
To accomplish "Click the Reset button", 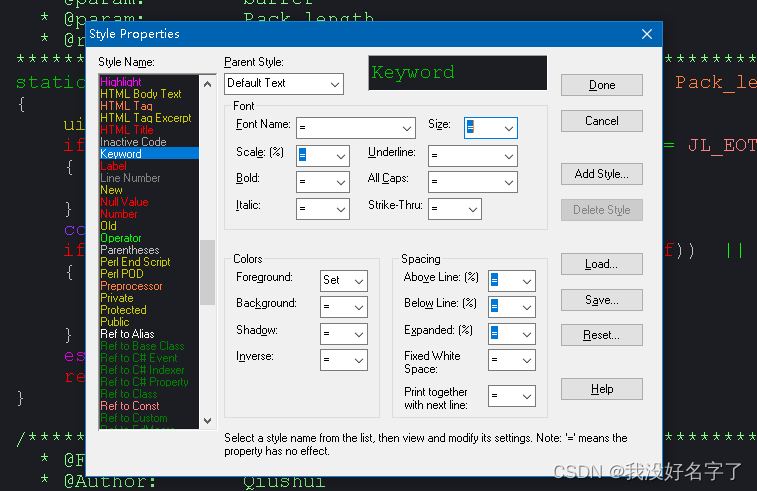I will pos(602,335).
